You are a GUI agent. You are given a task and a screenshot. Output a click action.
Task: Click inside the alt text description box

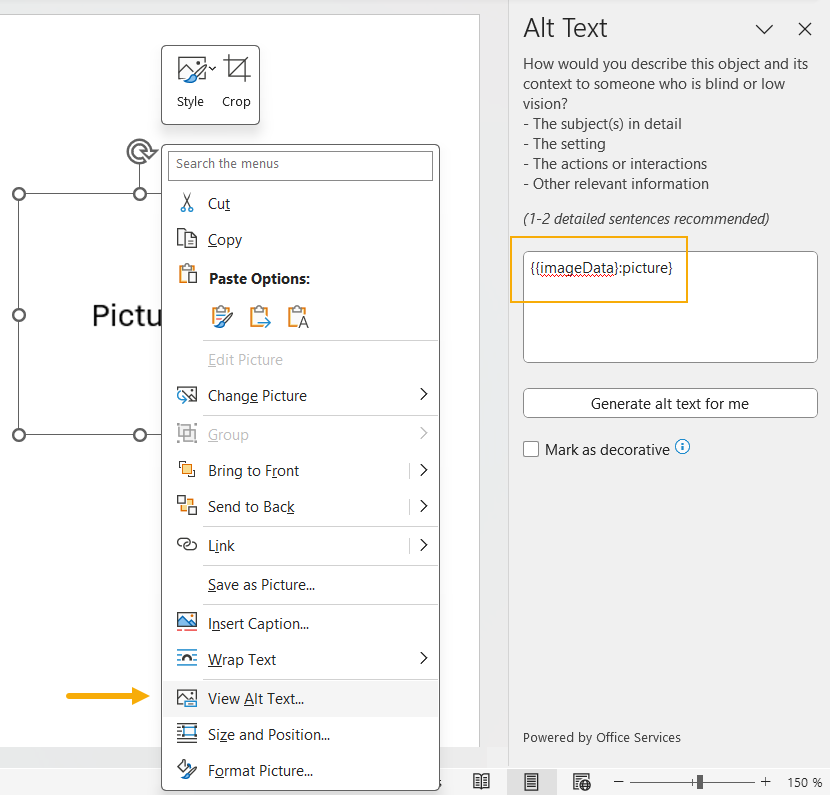coord(670,307)
